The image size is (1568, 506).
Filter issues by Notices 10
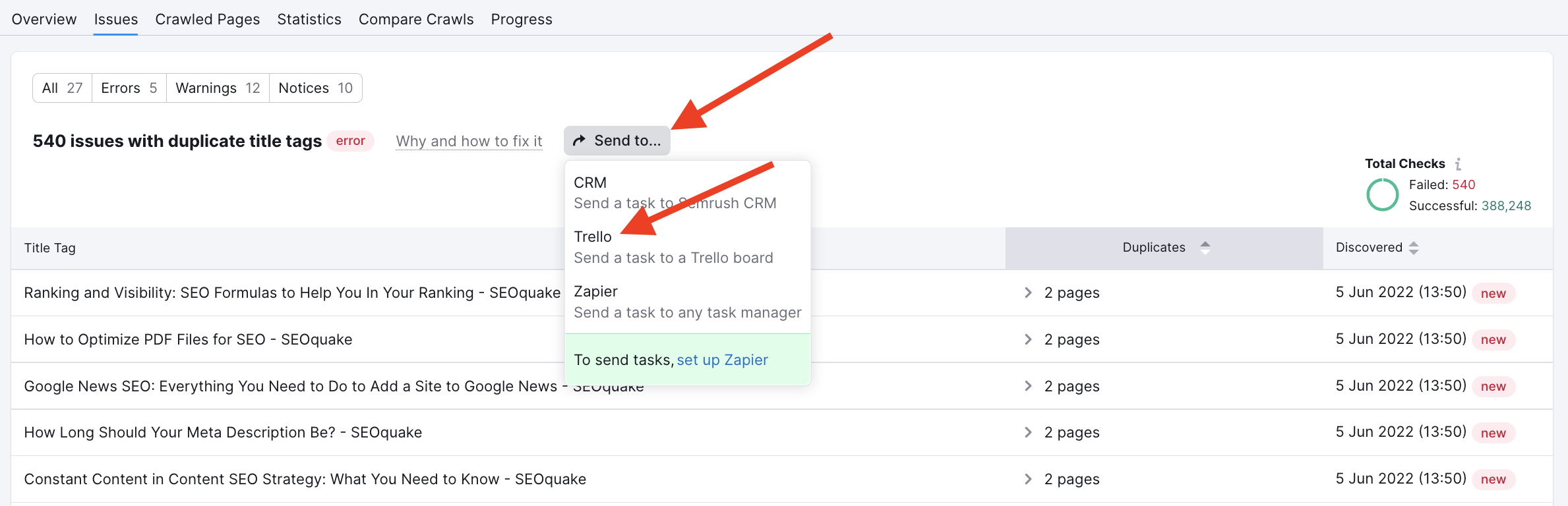316,88
